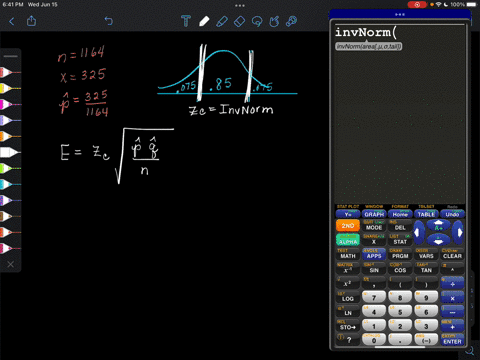480x360 pixels.
Task: Go back with the back arrow
Action: [12, 22]
